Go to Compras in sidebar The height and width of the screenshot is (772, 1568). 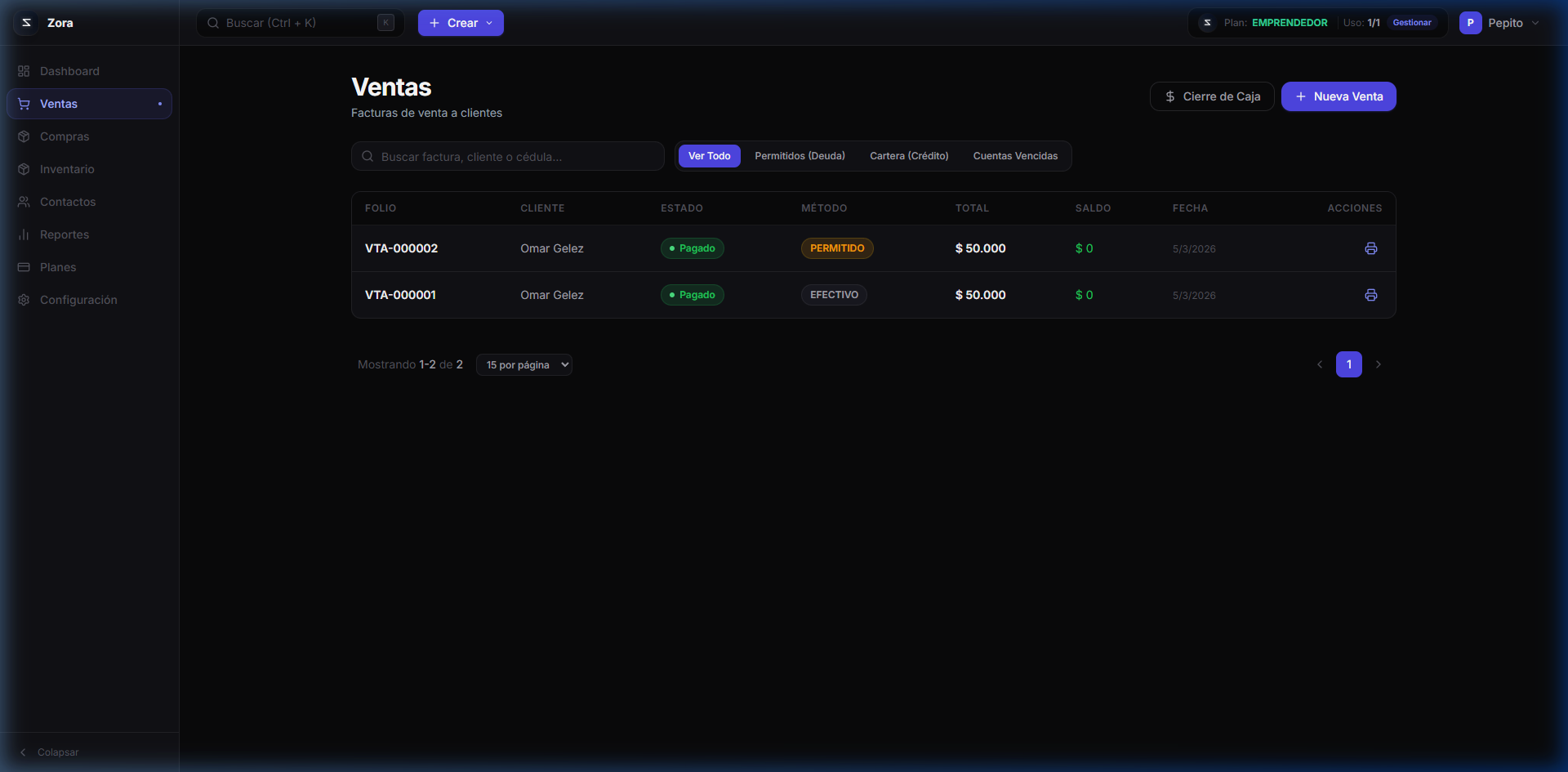(65, 136)
